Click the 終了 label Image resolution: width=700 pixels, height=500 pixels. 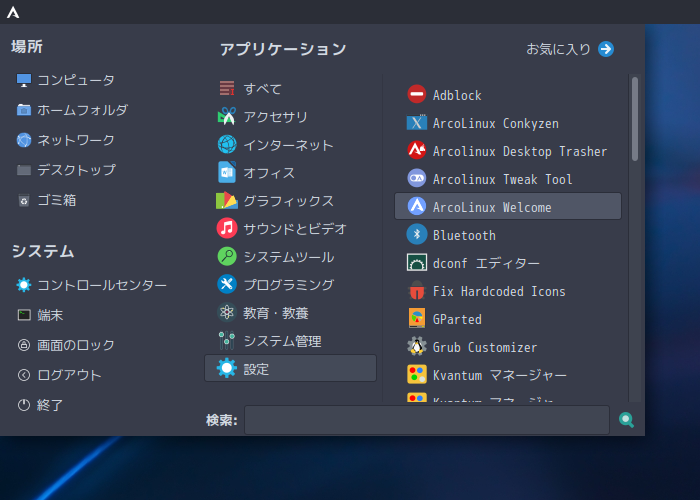pos(50,405)
